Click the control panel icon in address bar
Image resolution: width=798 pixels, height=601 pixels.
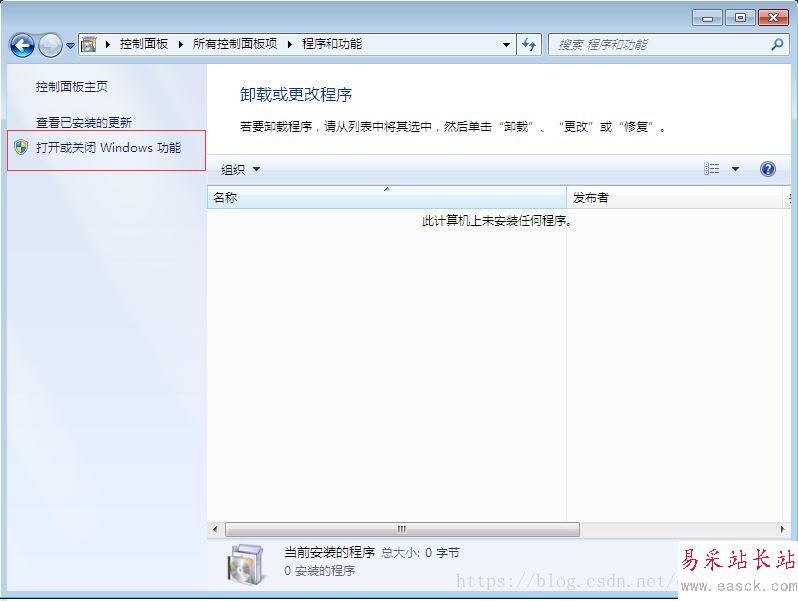tap(89, 44)
